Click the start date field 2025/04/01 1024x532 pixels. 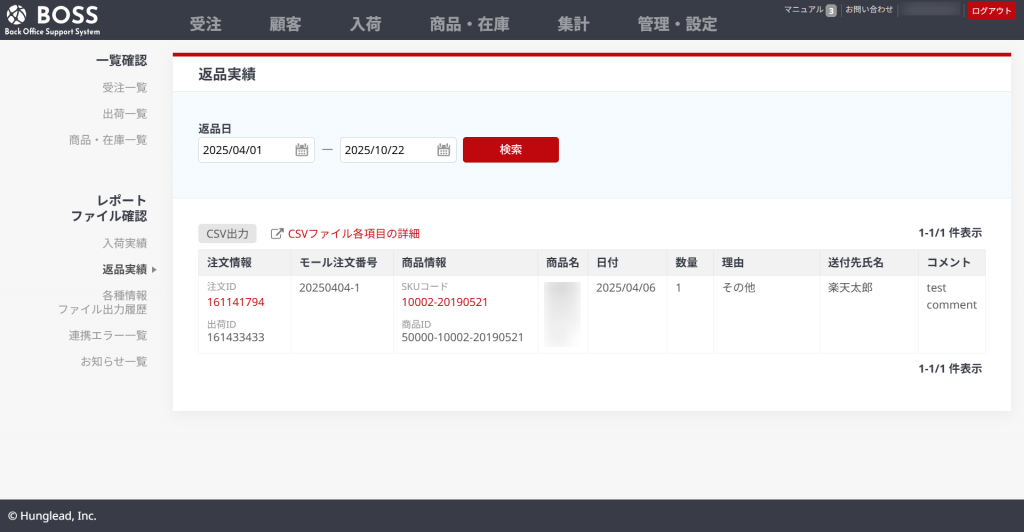[x=245, y=150]
